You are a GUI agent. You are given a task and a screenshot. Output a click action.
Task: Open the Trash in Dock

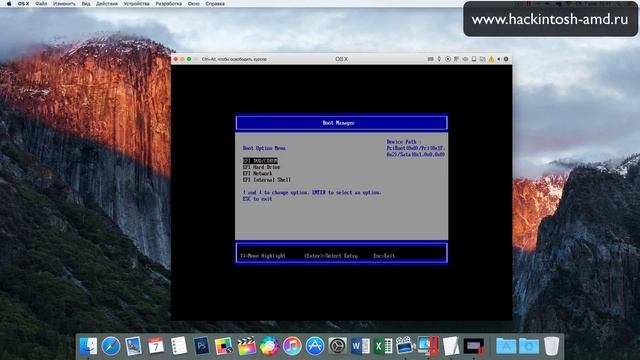[551, 346]
